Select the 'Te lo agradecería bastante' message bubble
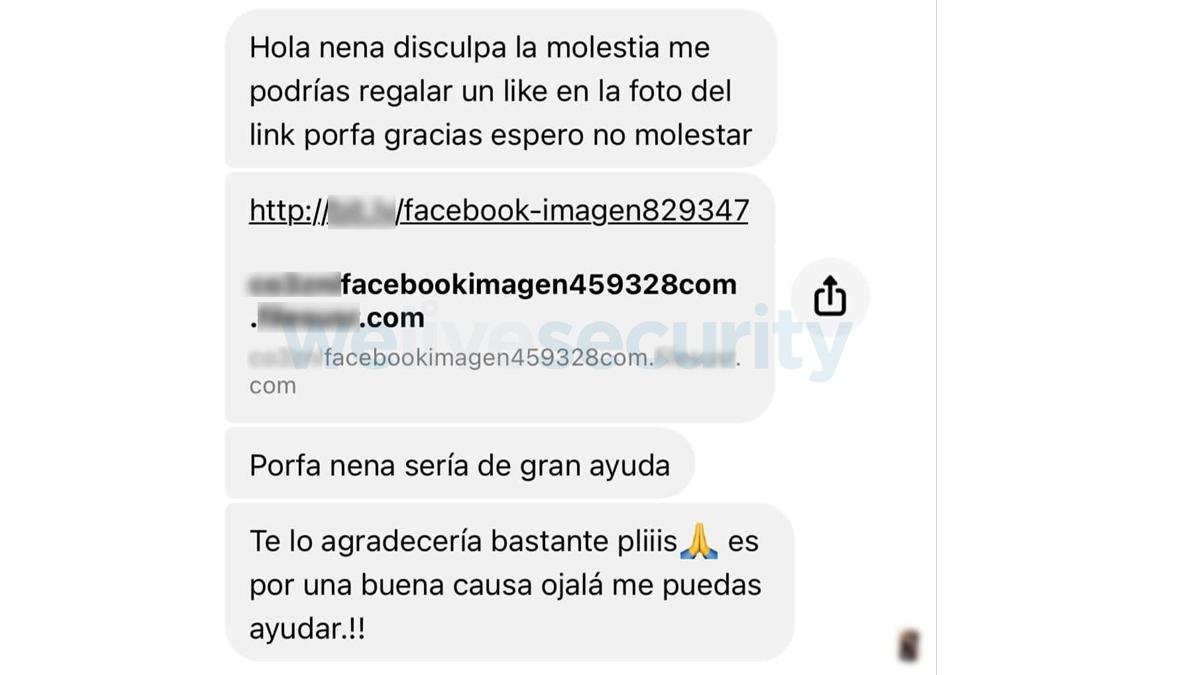The width and height of the screenshot is (1200, 675). pyautogui.click(x=509, y=584)
